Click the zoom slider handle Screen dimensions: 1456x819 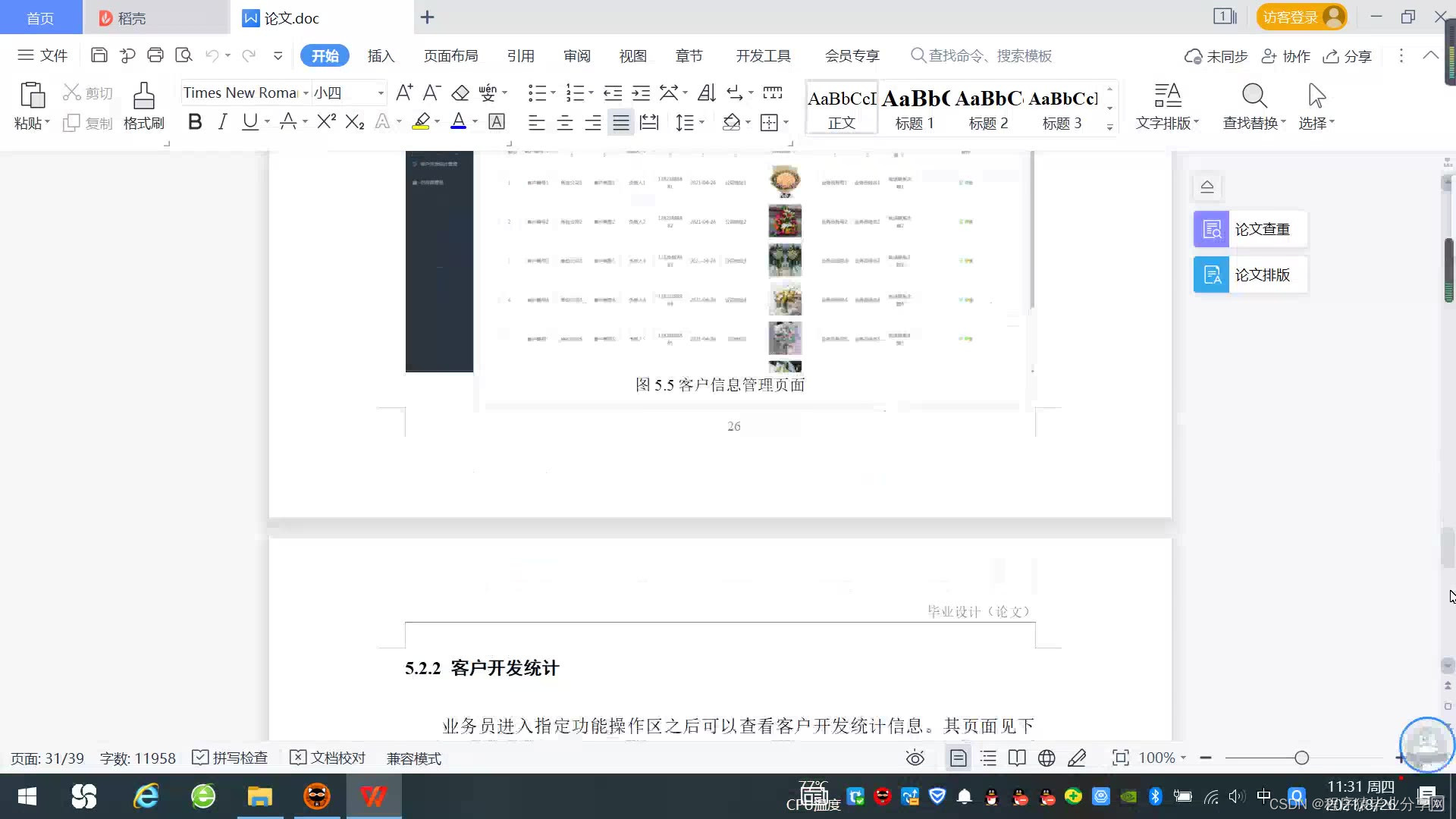(1302, 758)
